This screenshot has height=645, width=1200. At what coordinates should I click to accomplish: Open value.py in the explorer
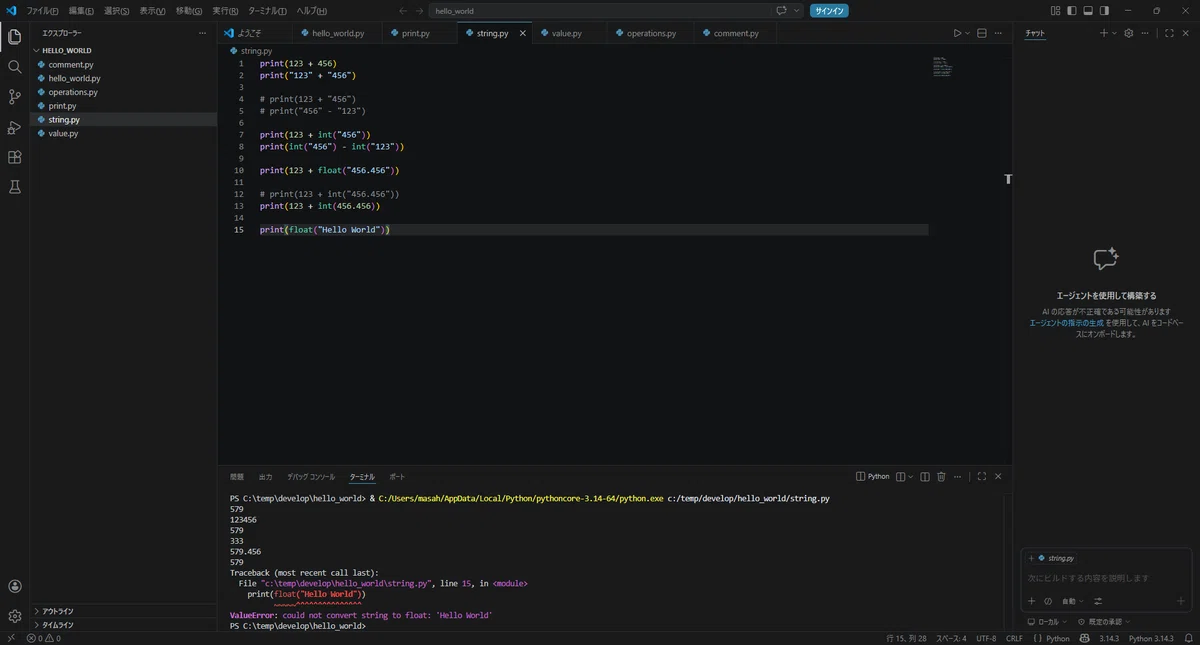tap(63, 133)
